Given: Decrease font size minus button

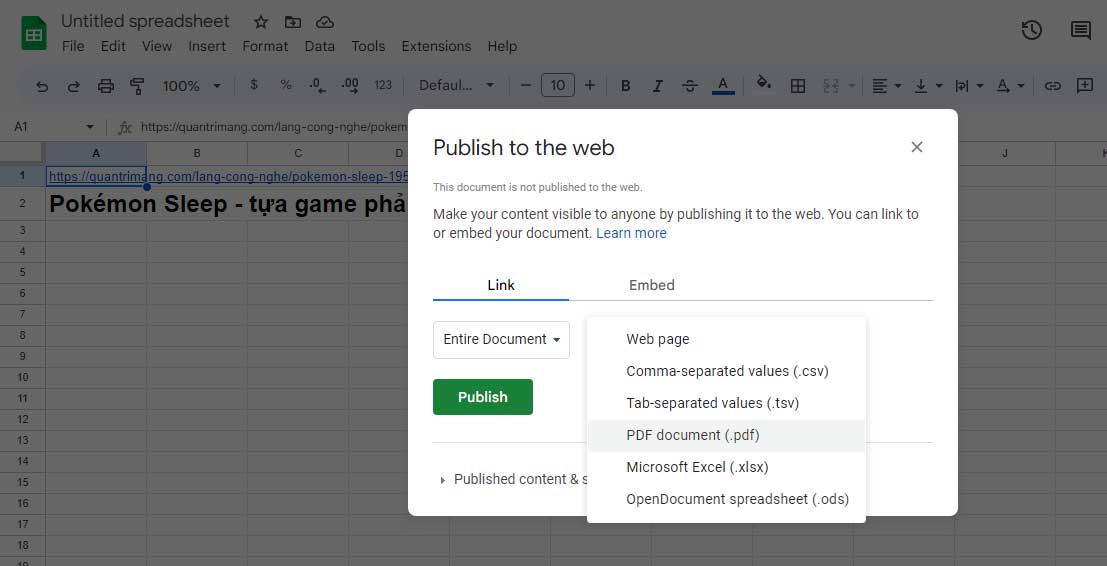Looking at the screenshot, I should (x=525, y=85).
